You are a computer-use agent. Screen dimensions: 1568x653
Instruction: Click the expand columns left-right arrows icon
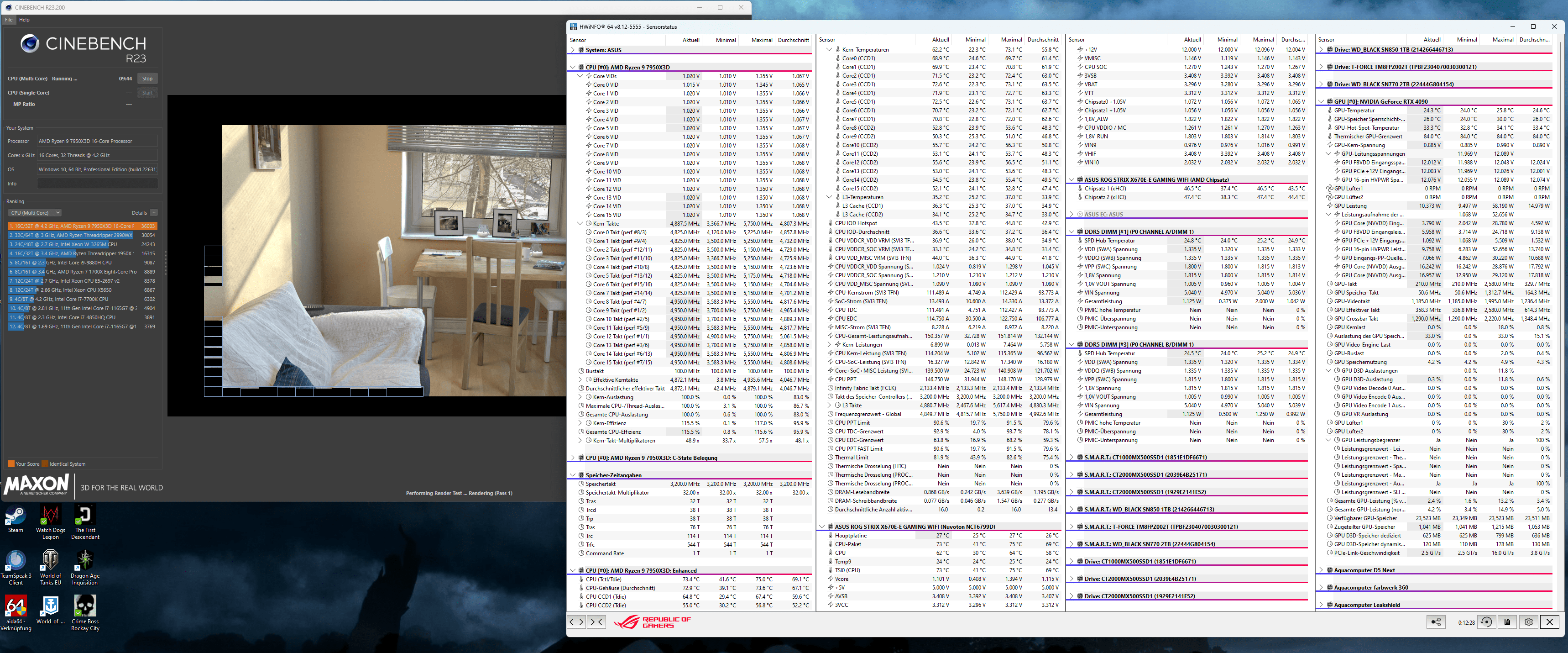pyautogui.click(x=576, y=622)
